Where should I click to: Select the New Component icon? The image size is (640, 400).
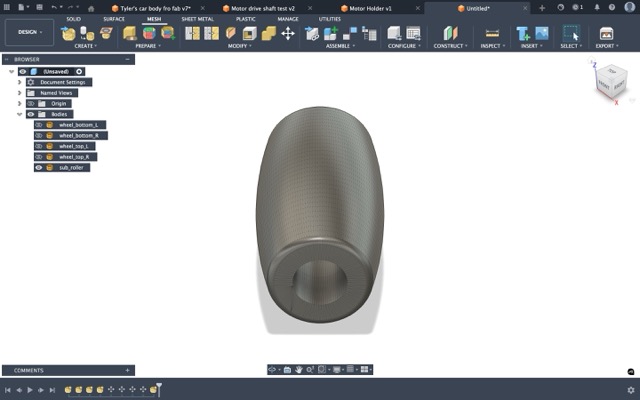coord(331,33)
